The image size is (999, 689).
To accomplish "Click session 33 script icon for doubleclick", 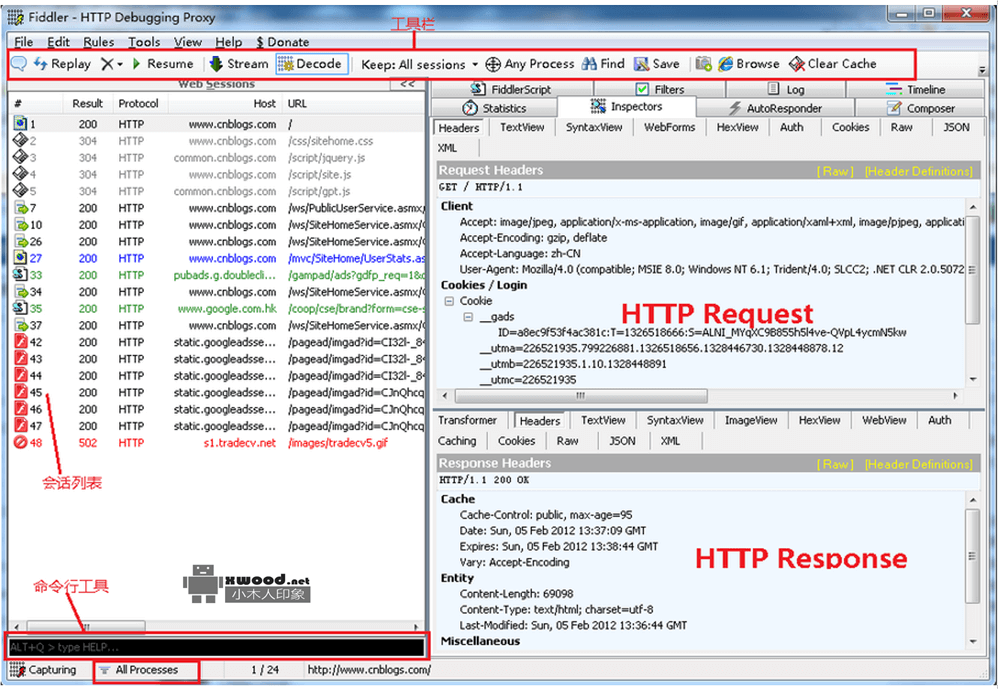I will coord(20,275).
